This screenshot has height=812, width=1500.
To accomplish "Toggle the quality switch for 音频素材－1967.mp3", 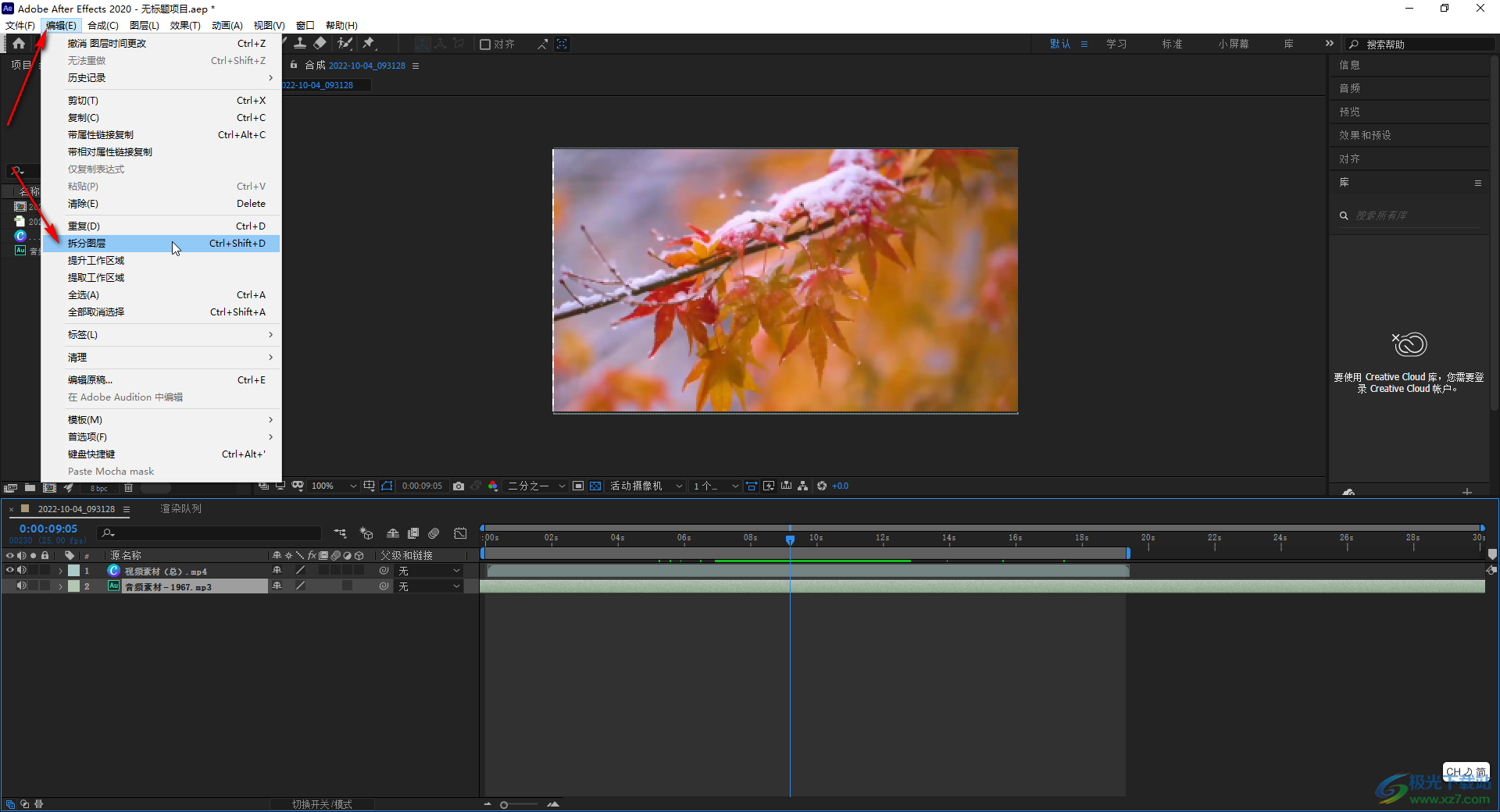I will click(300, 586).
